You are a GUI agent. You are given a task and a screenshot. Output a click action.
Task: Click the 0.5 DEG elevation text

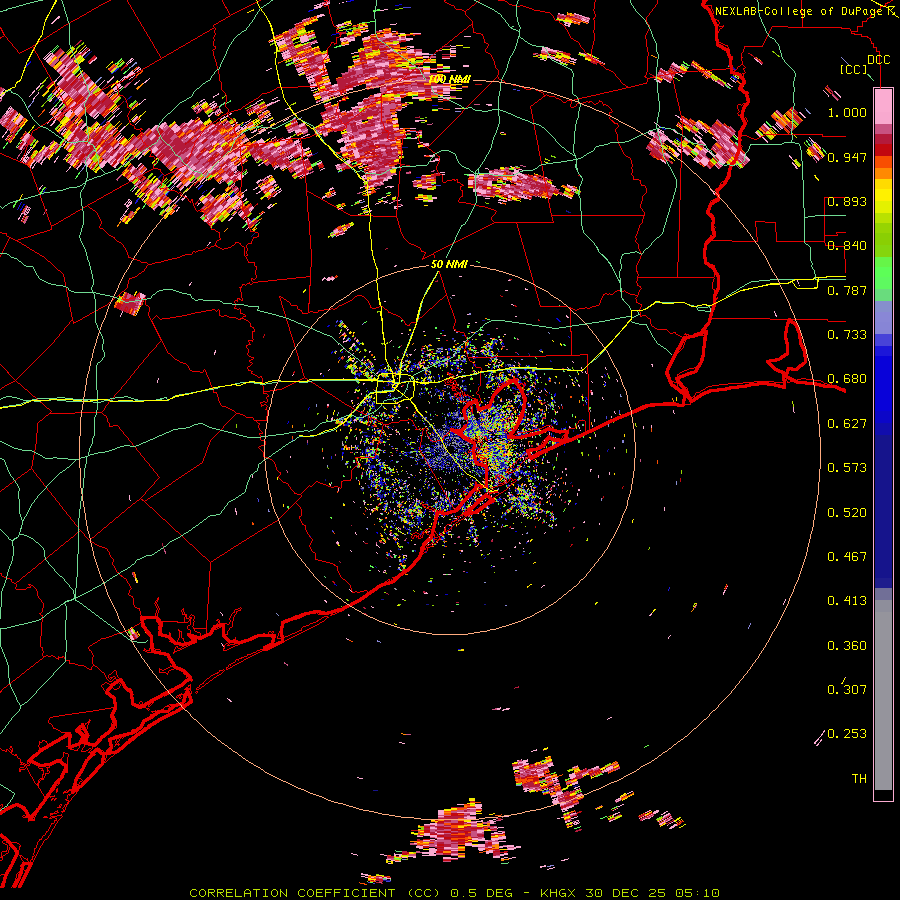click(x=481, y=893)
